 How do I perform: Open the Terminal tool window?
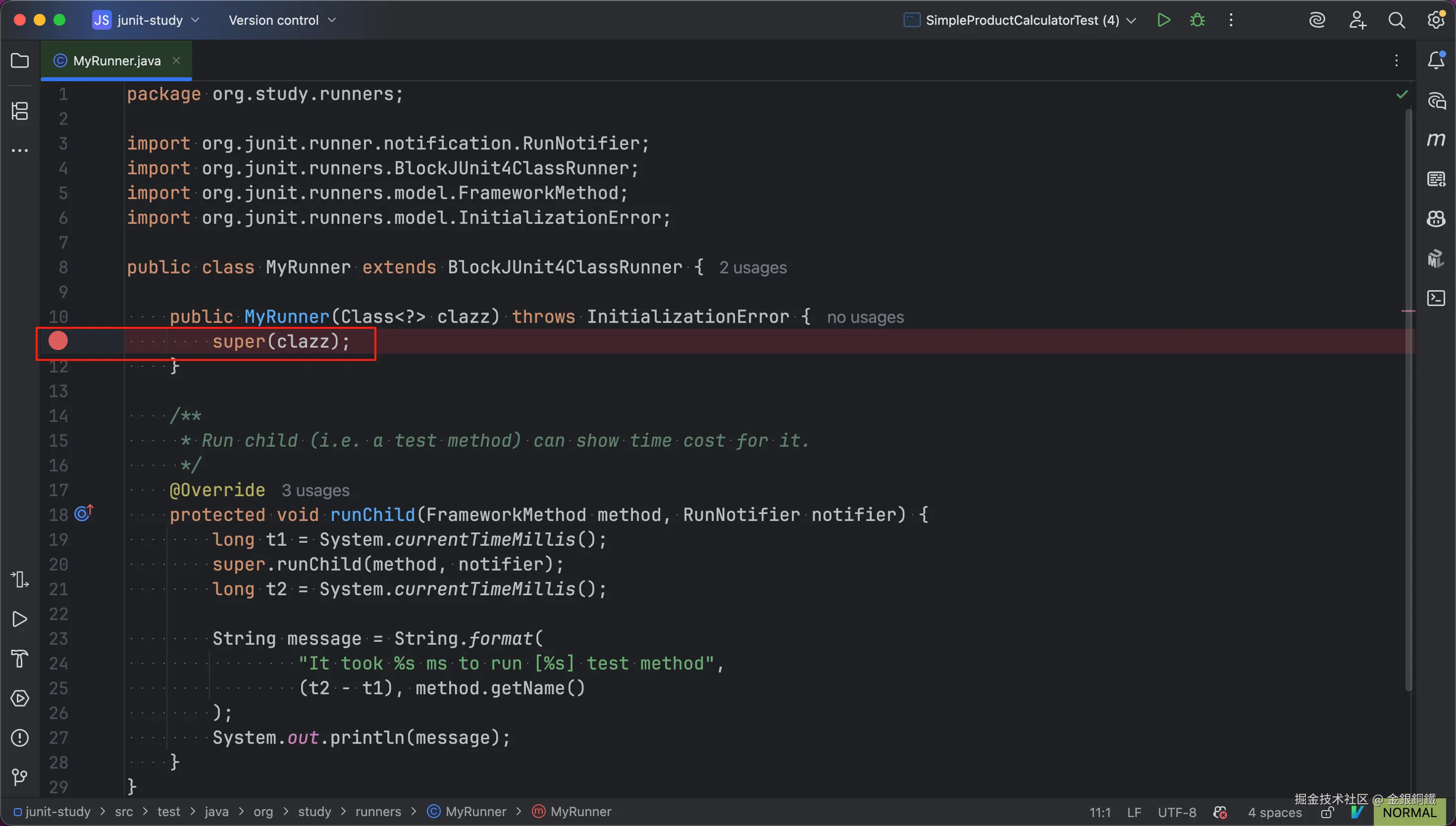coord(1436,298)
